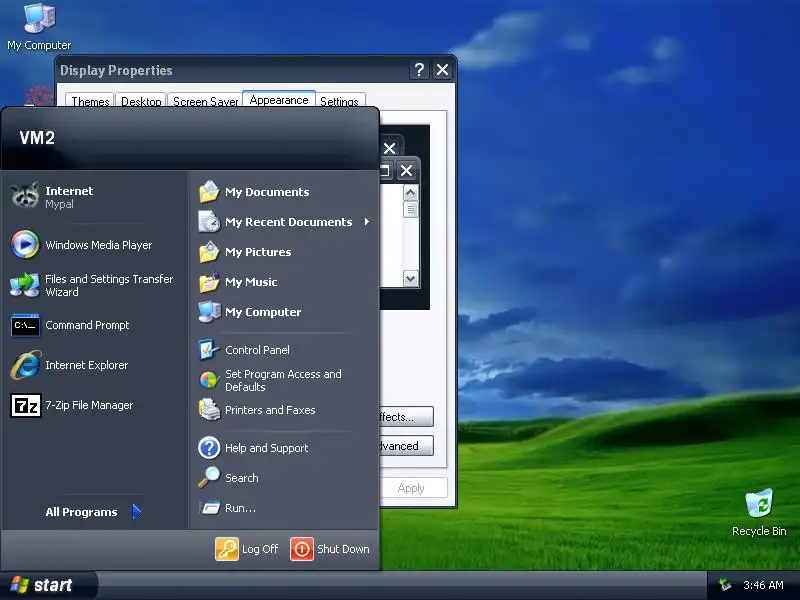
Task: Click the Effects button
Action: pos(407,416)
